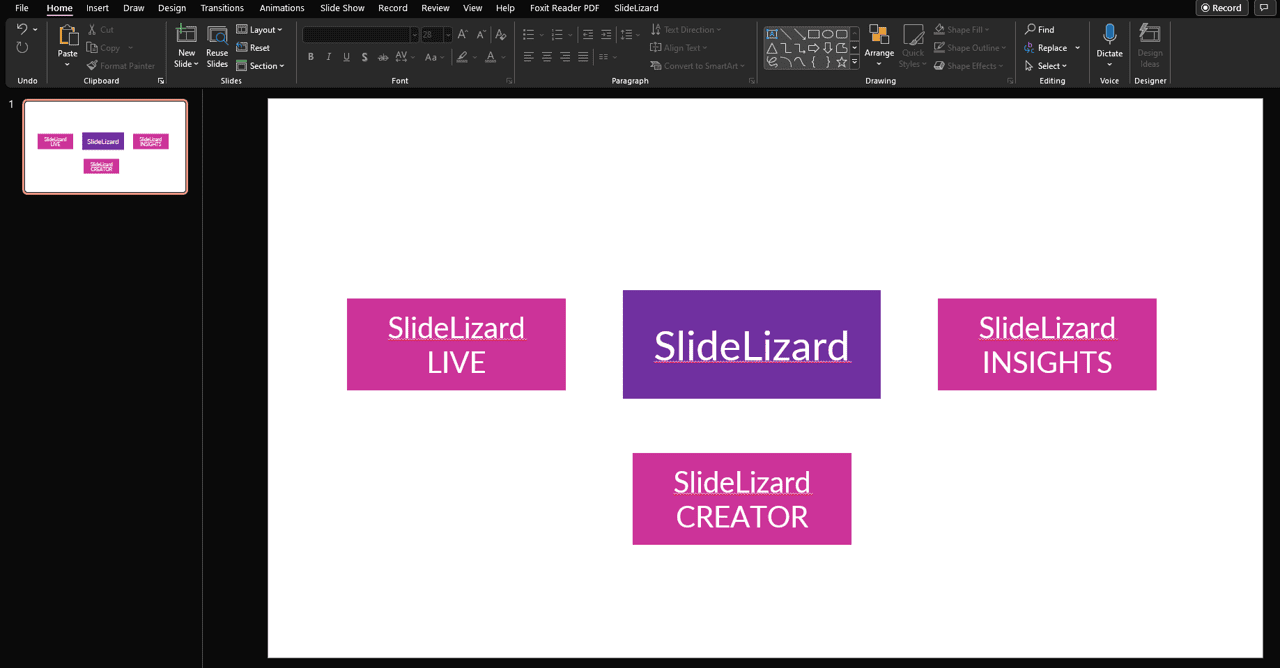Open the Insert tab

tap(97, 8)
